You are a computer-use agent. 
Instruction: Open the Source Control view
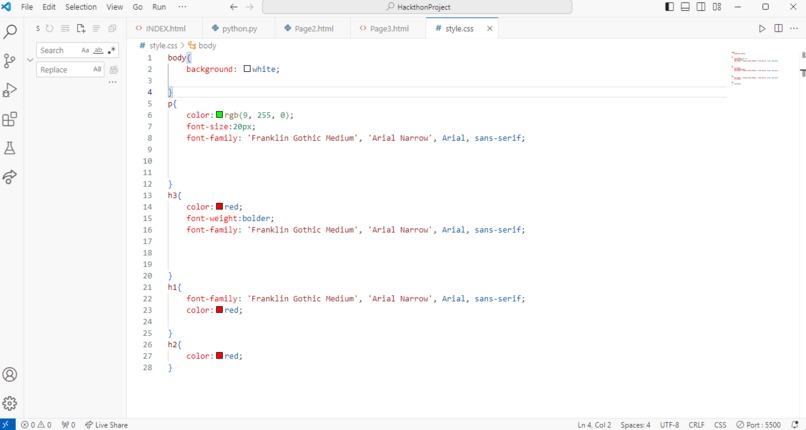point(9,61)
